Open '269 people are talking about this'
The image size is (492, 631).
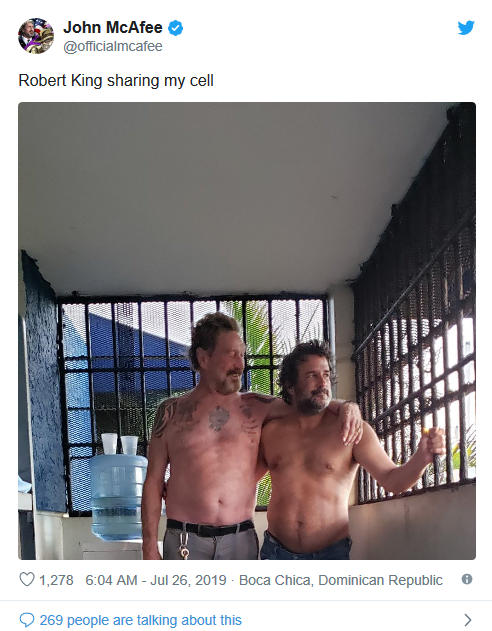140,620
